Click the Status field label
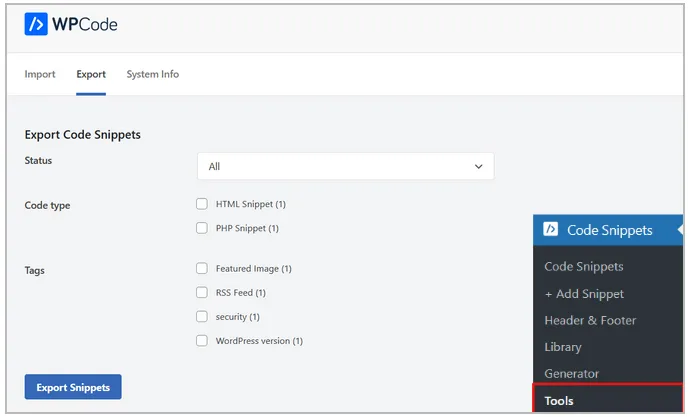 (38, 161)
